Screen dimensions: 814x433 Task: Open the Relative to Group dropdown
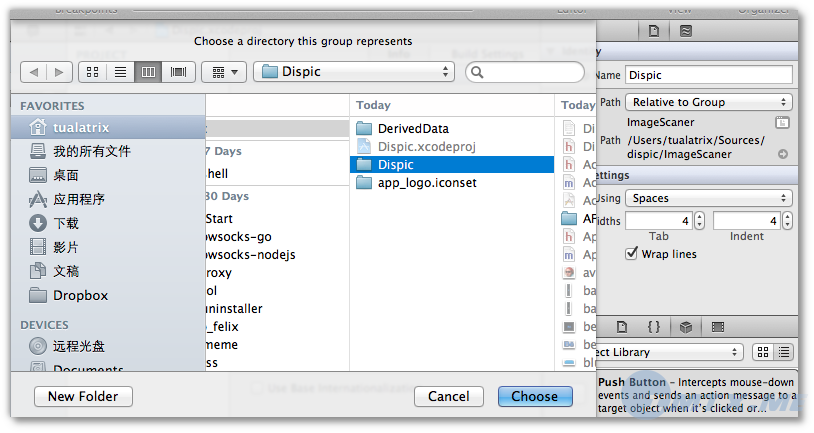tap(709, 102)
